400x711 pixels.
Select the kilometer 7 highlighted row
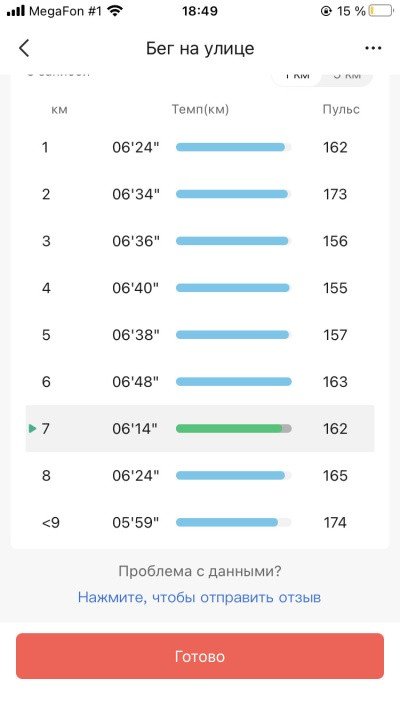[200, 429]
